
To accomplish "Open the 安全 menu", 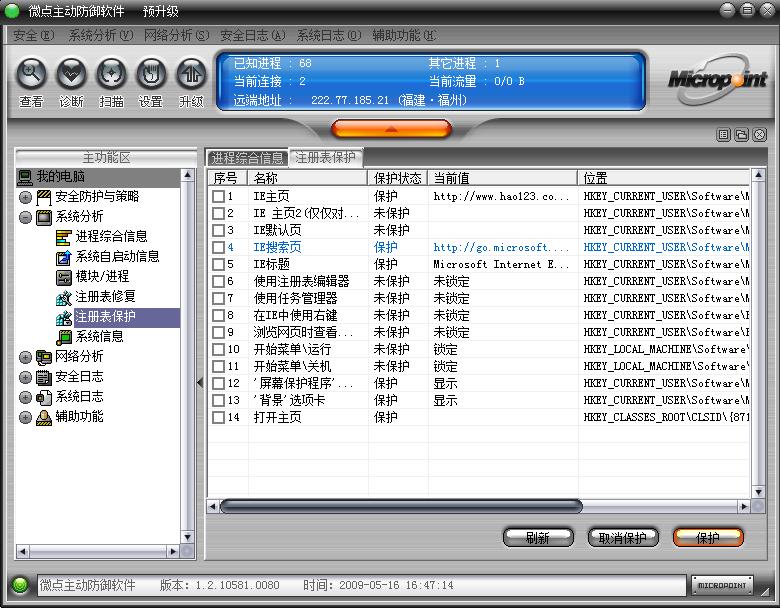I will (x=33, y=35).
